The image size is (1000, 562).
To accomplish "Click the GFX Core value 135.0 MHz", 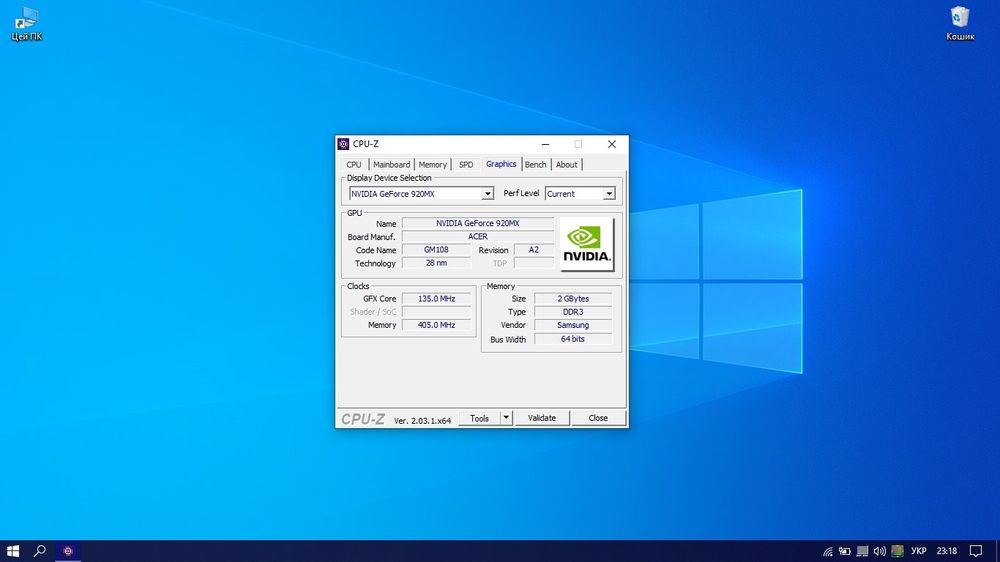I will (436, 299).
